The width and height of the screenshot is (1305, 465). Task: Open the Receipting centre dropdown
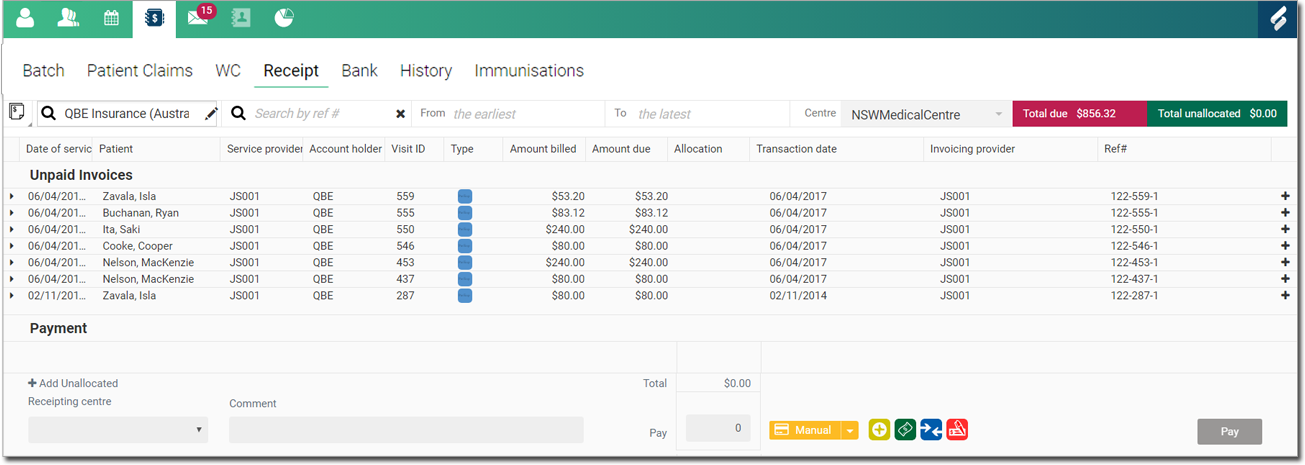click(118, 430)
